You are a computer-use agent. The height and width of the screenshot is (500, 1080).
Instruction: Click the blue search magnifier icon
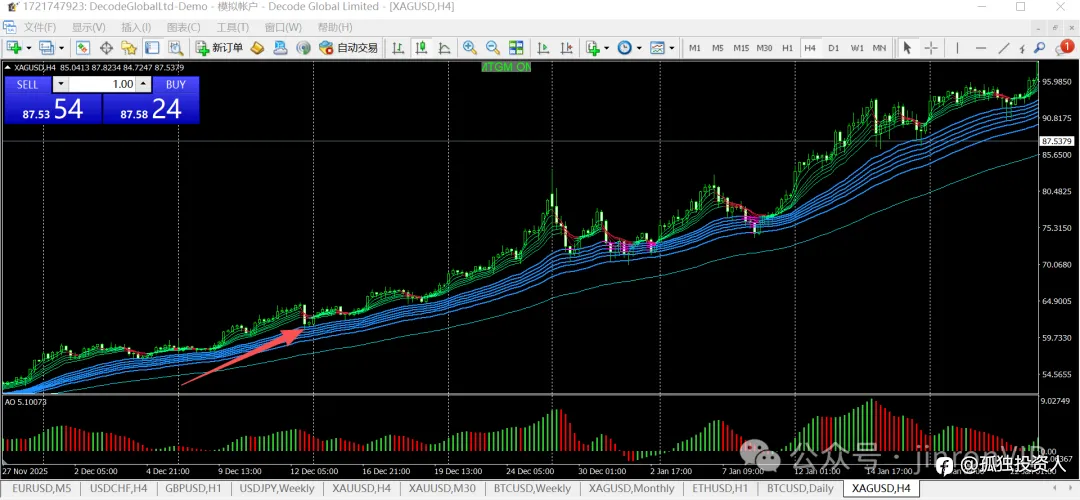pos(1039,48)
